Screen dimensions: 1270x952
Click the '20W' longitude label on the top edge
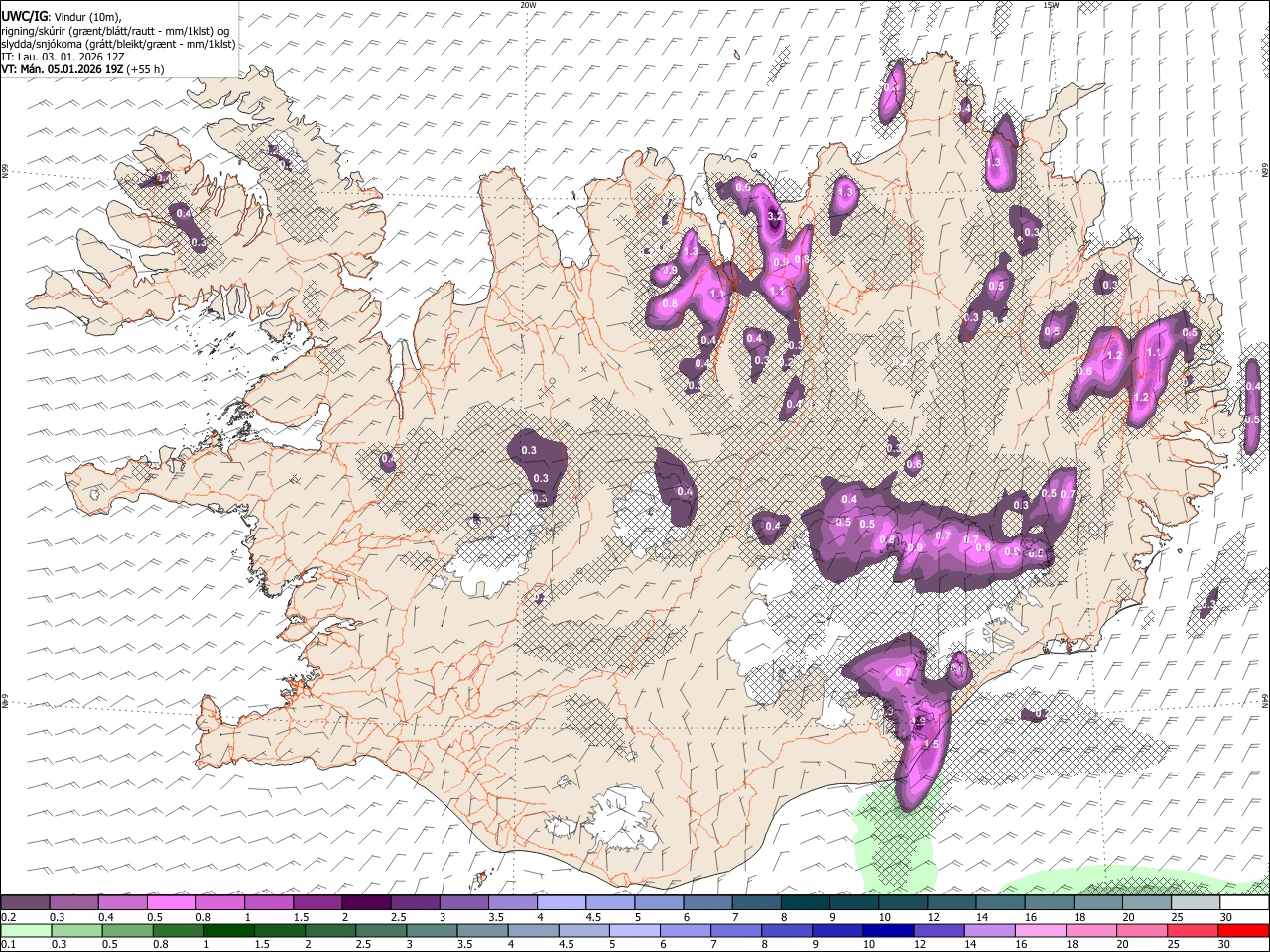[x=528, y=5]
